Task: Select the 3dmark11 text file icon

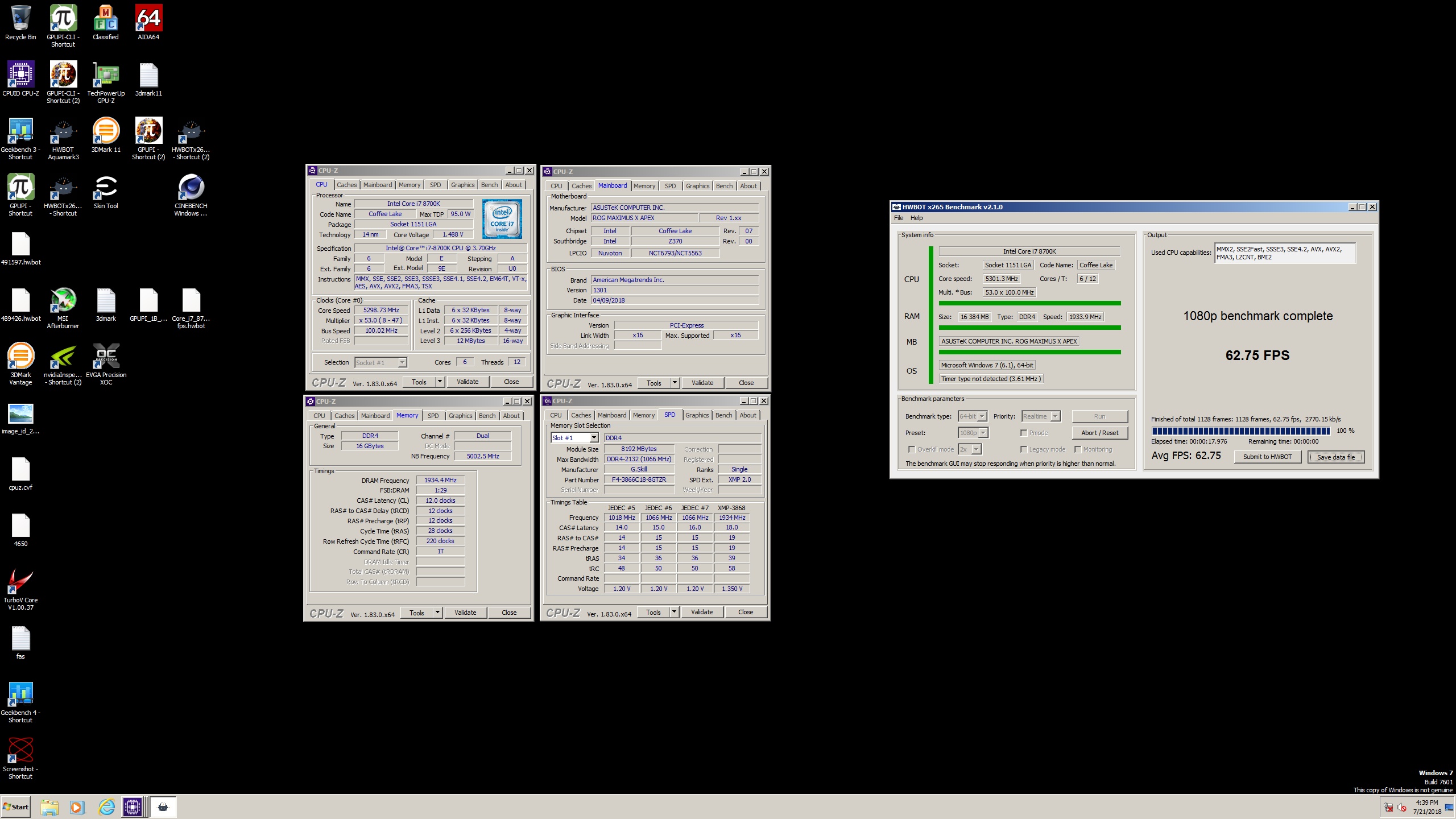Action: point(148,79)
